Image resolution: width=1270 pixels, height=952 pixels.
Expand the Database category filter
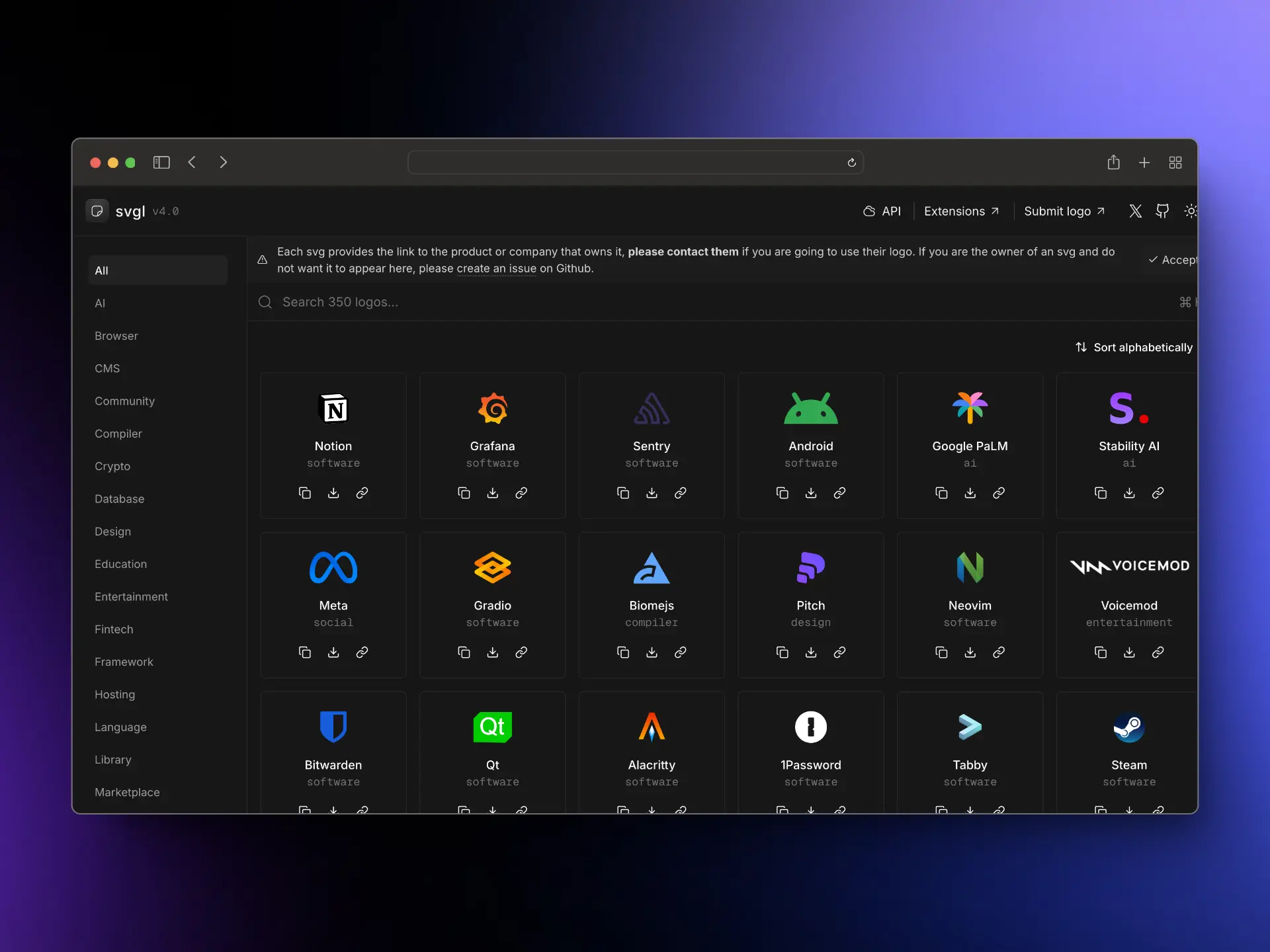point(119,498)
